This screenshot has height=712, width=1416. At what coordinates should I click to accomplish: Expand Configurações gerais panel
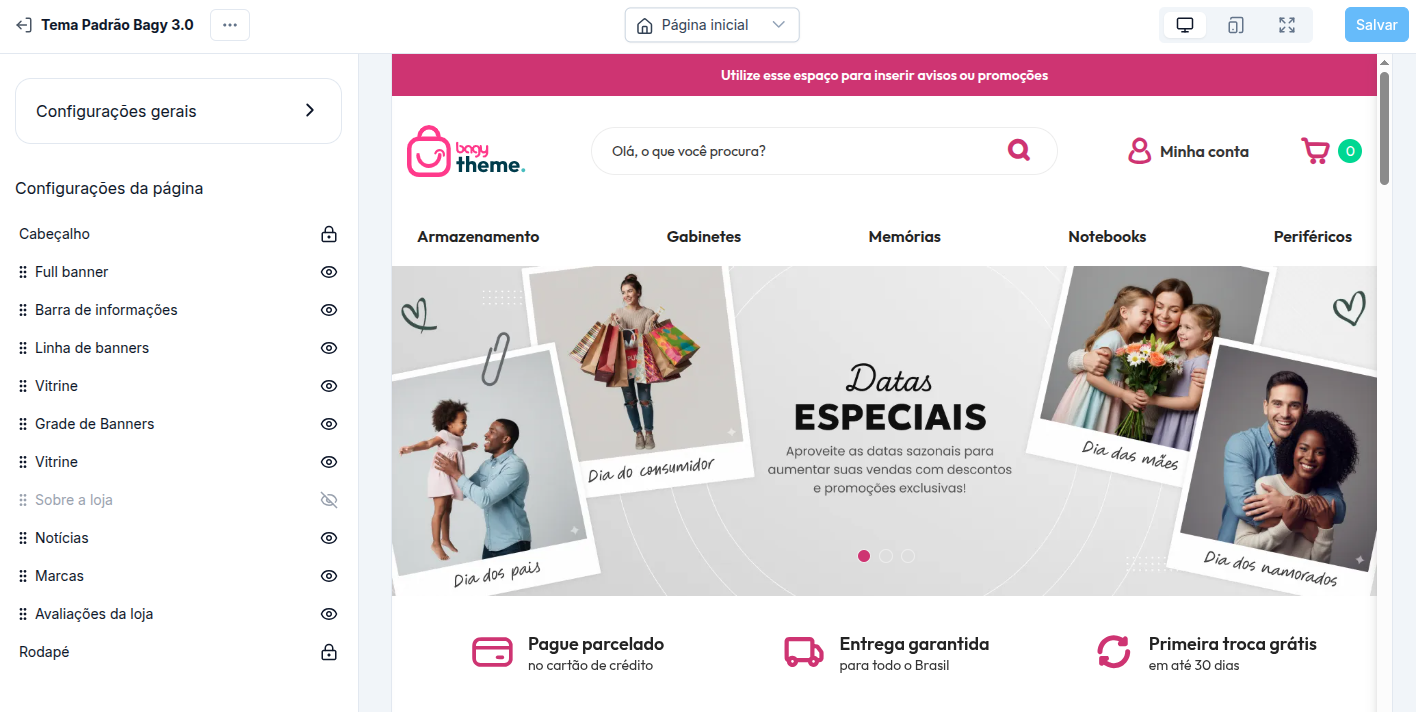178,111
